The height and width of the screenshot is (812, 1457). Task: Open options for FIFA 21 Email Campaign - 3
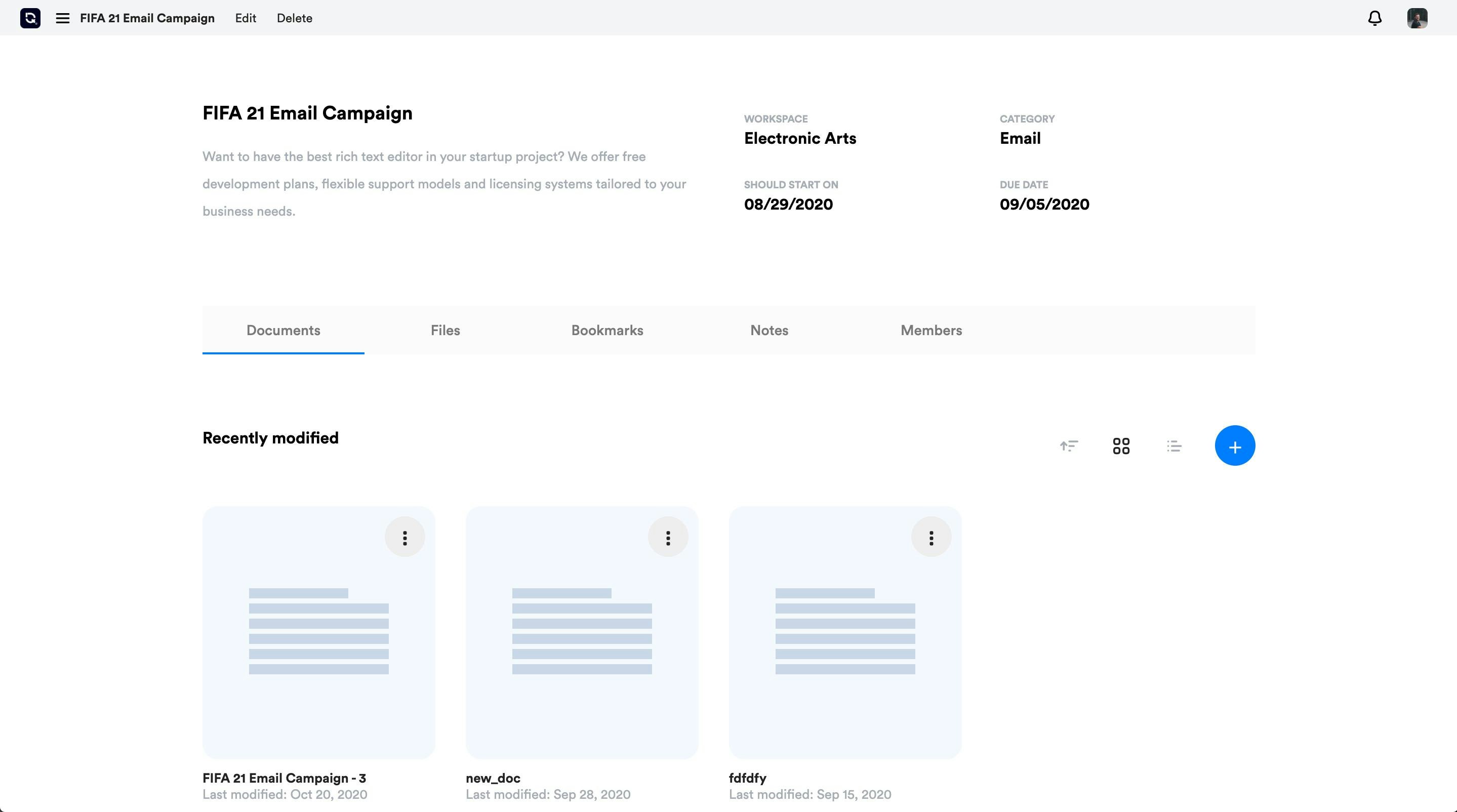pos(404,537)
